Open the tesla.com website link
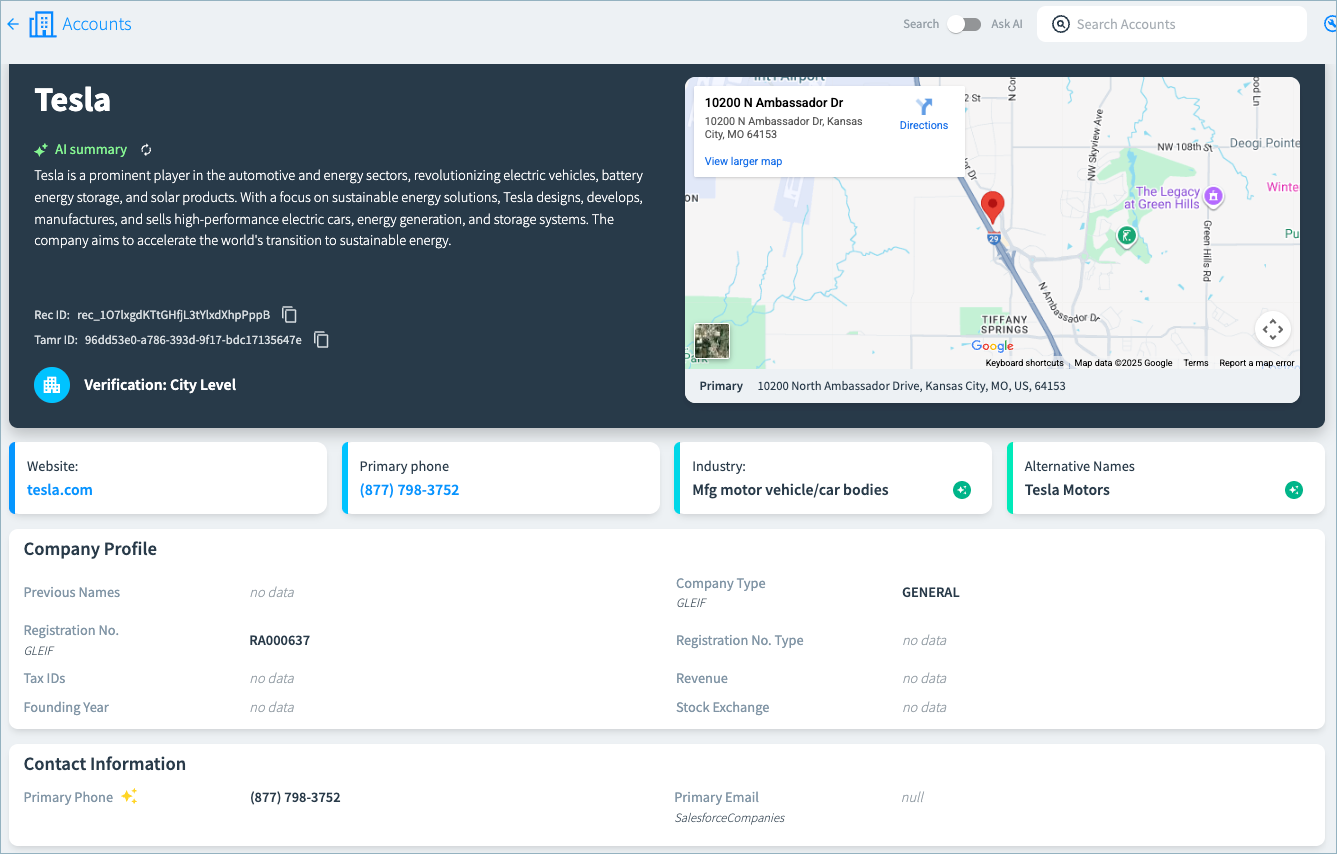The image size is (1337, 854). [60, 490]
